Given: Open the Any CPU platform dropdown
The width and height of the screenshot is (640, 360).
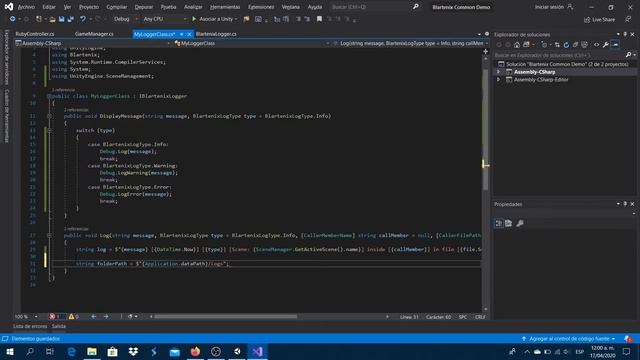Looking at the screenshot, I should point(164,19).
